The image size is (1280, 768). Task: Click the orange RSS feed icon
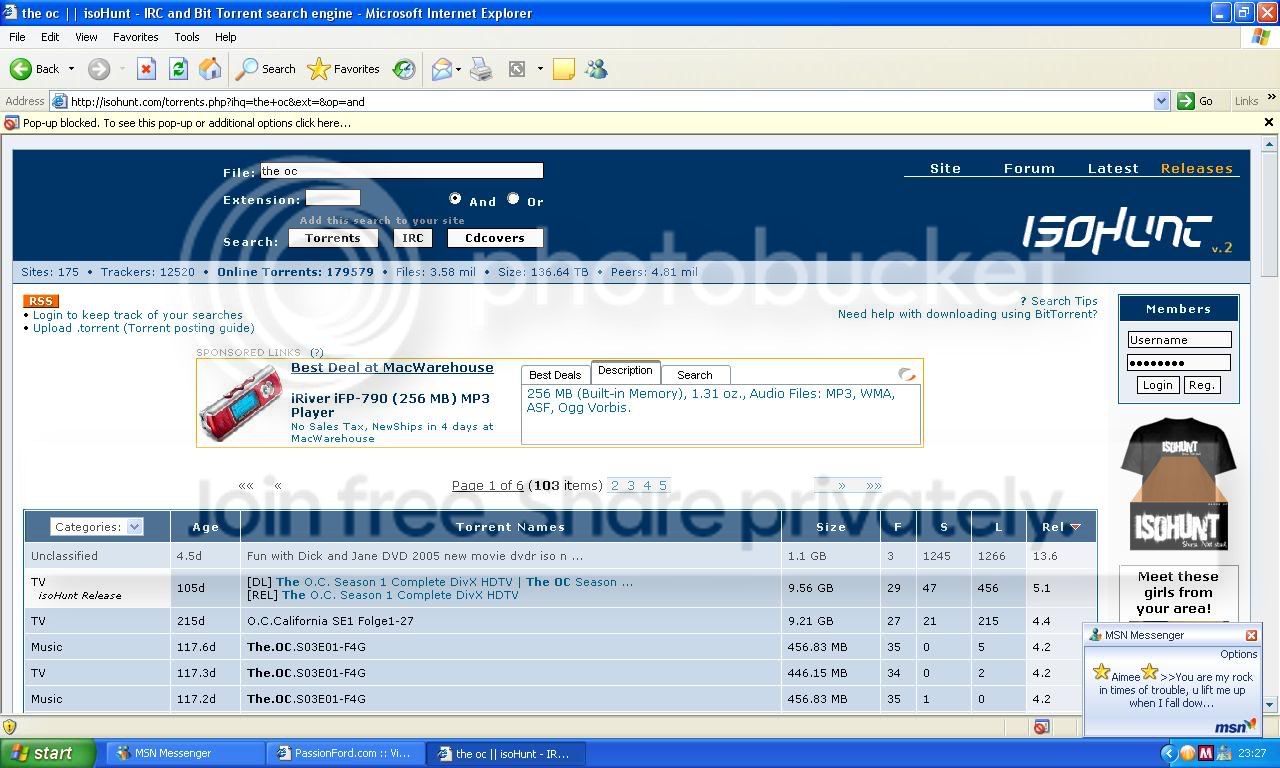pyautogui.click(x=41, y=301)
